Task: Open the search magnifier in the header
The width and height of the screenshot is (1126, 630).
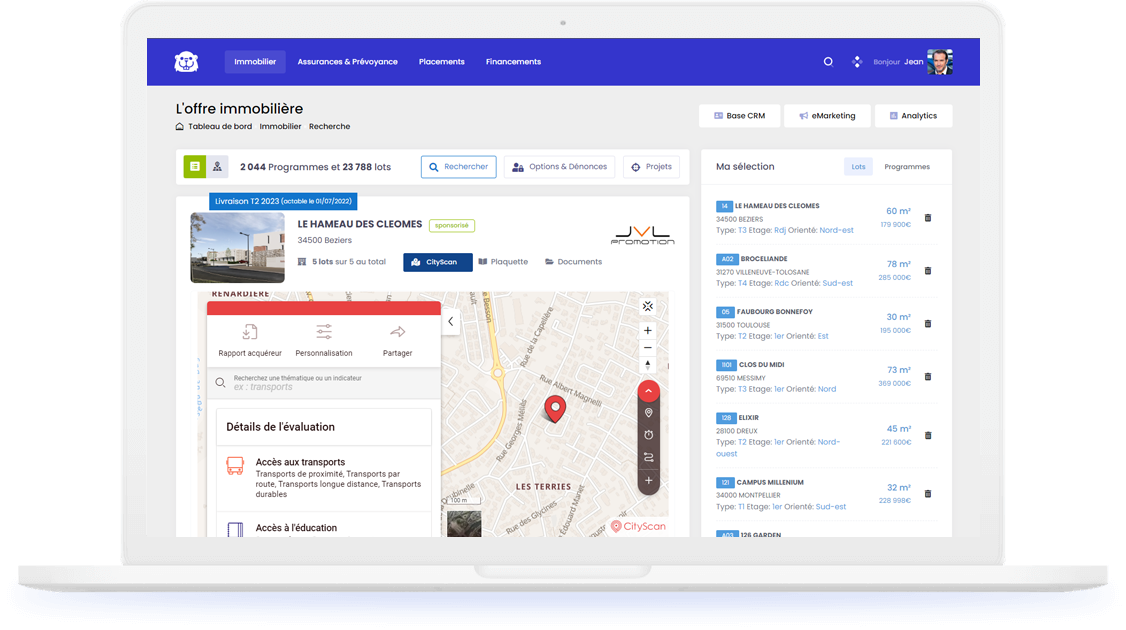Action: (x=828, y=61)
